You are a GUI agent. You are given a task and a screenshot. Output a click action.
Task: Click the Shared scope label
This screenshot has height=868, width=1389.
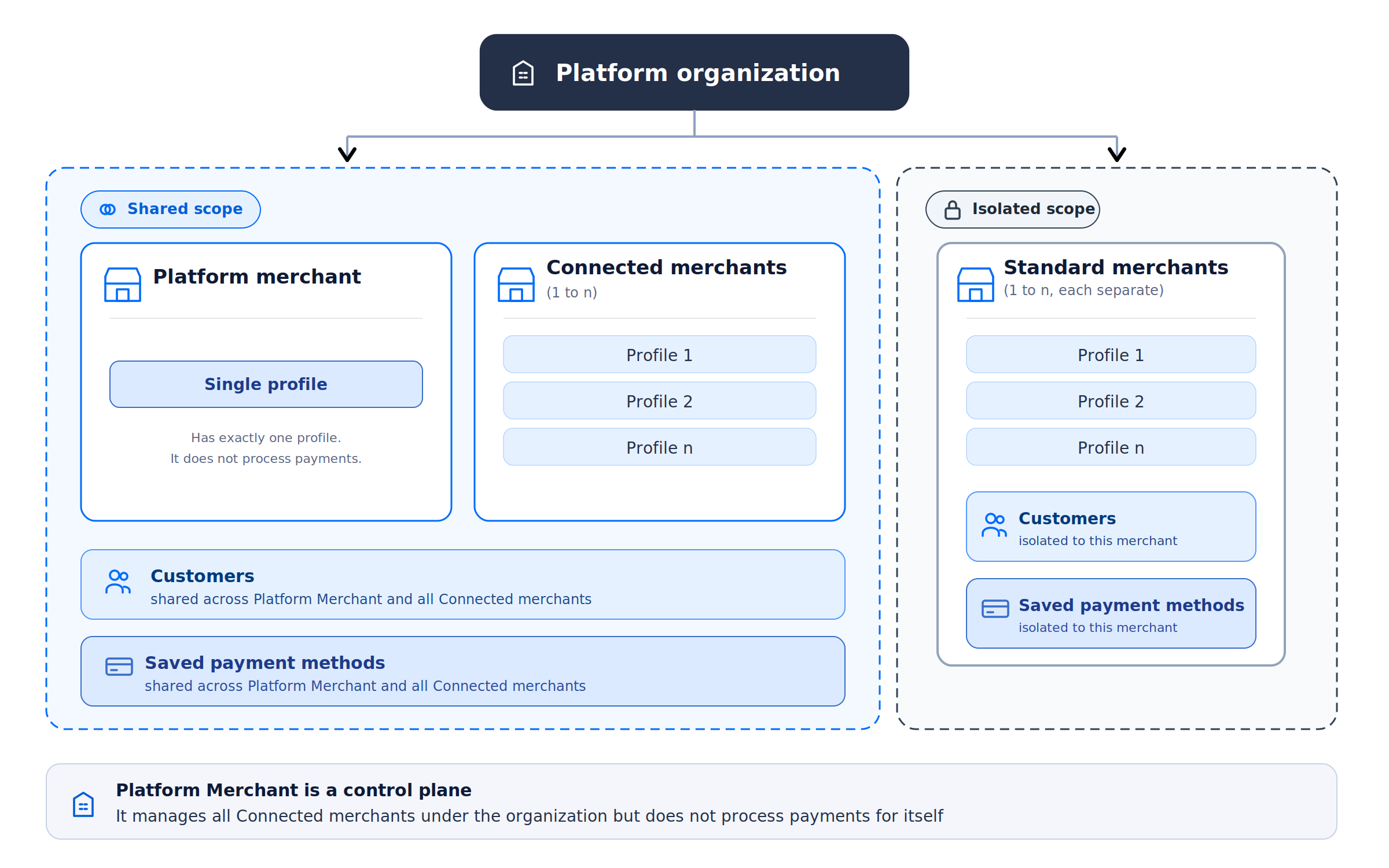[x=185, y=209]
